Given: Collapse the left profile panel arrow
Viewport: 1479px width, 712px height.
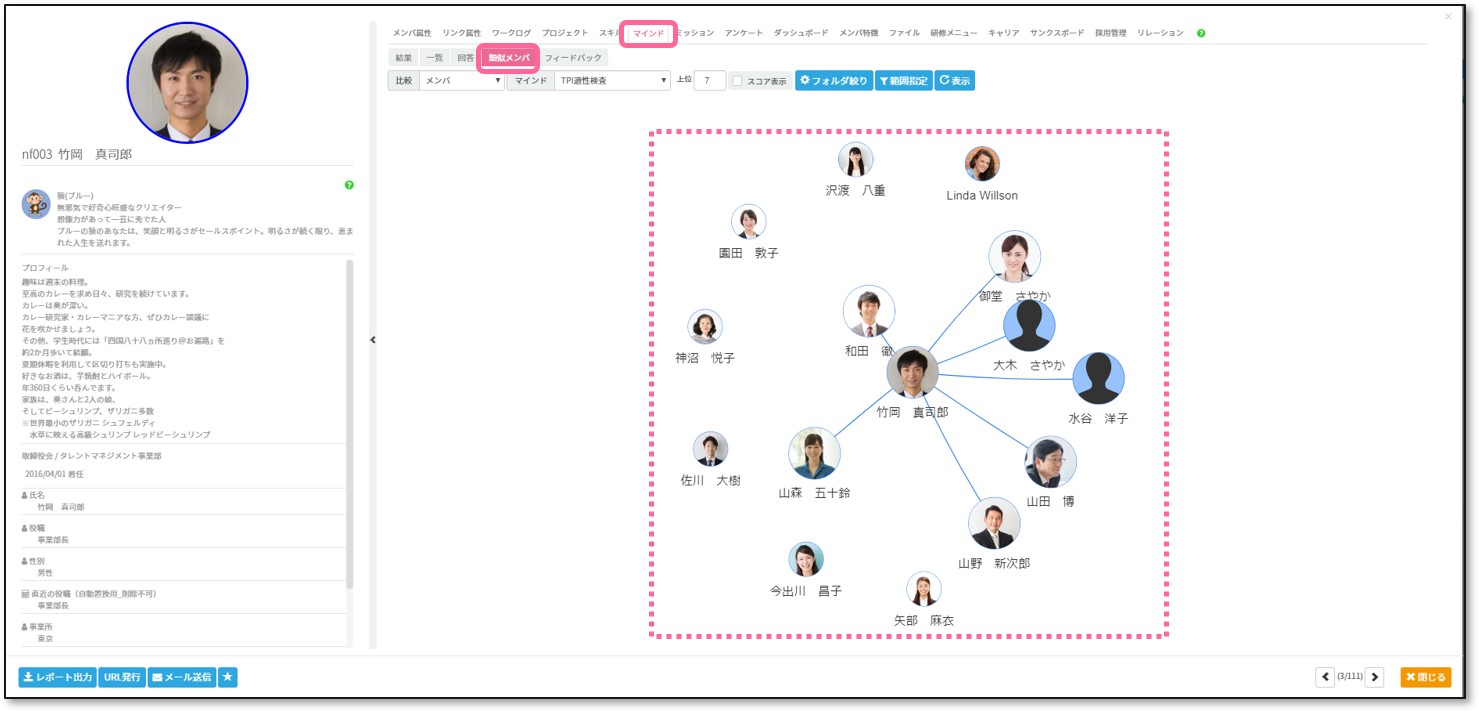Looking at the screenshot, I should pyautogui.click(x=373, y=340).
